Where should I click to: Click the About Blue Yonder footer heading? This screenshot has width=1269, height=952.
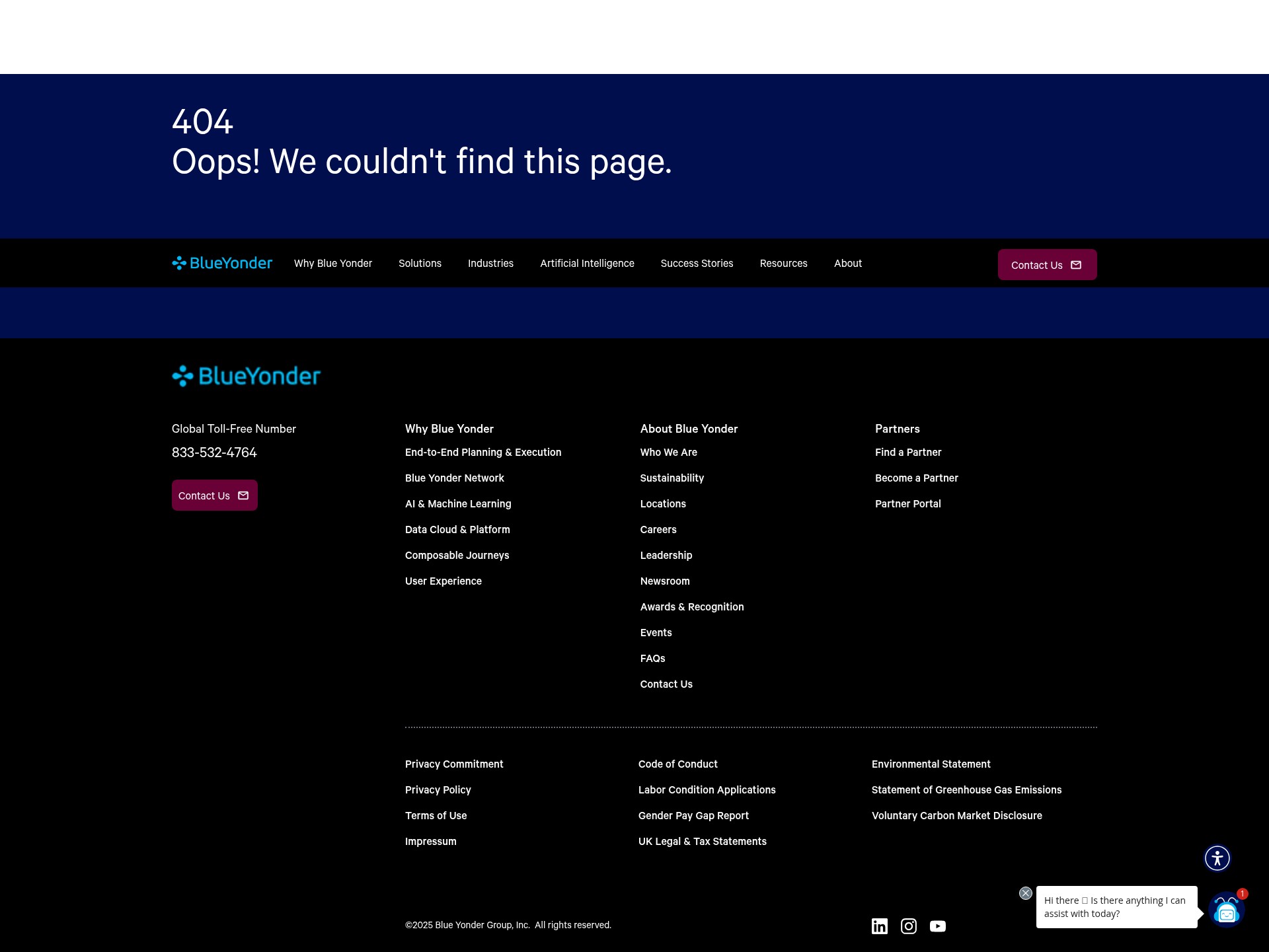tap(689, 428)
